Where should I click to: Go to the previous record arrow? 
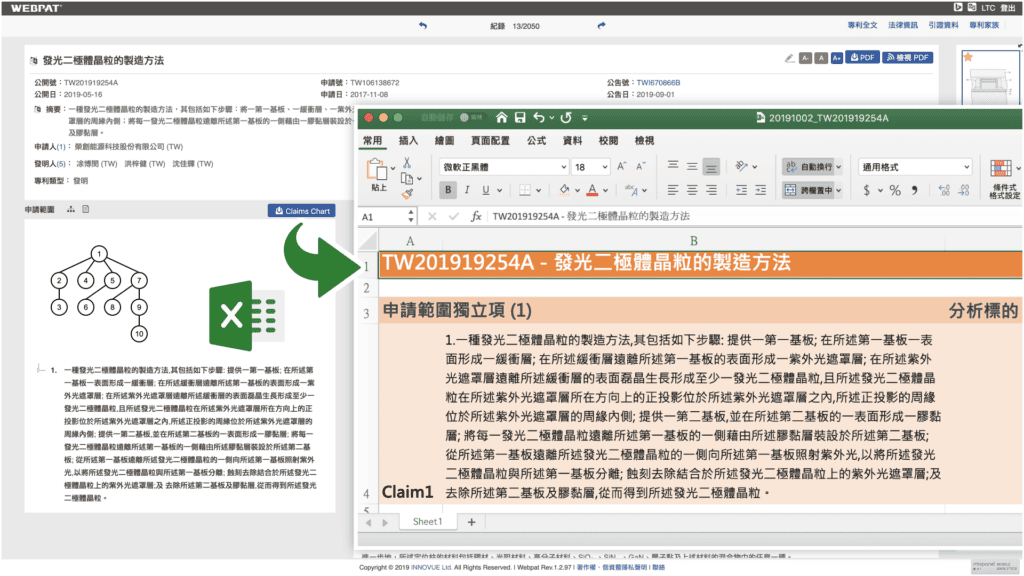click(x=422, y=25)
